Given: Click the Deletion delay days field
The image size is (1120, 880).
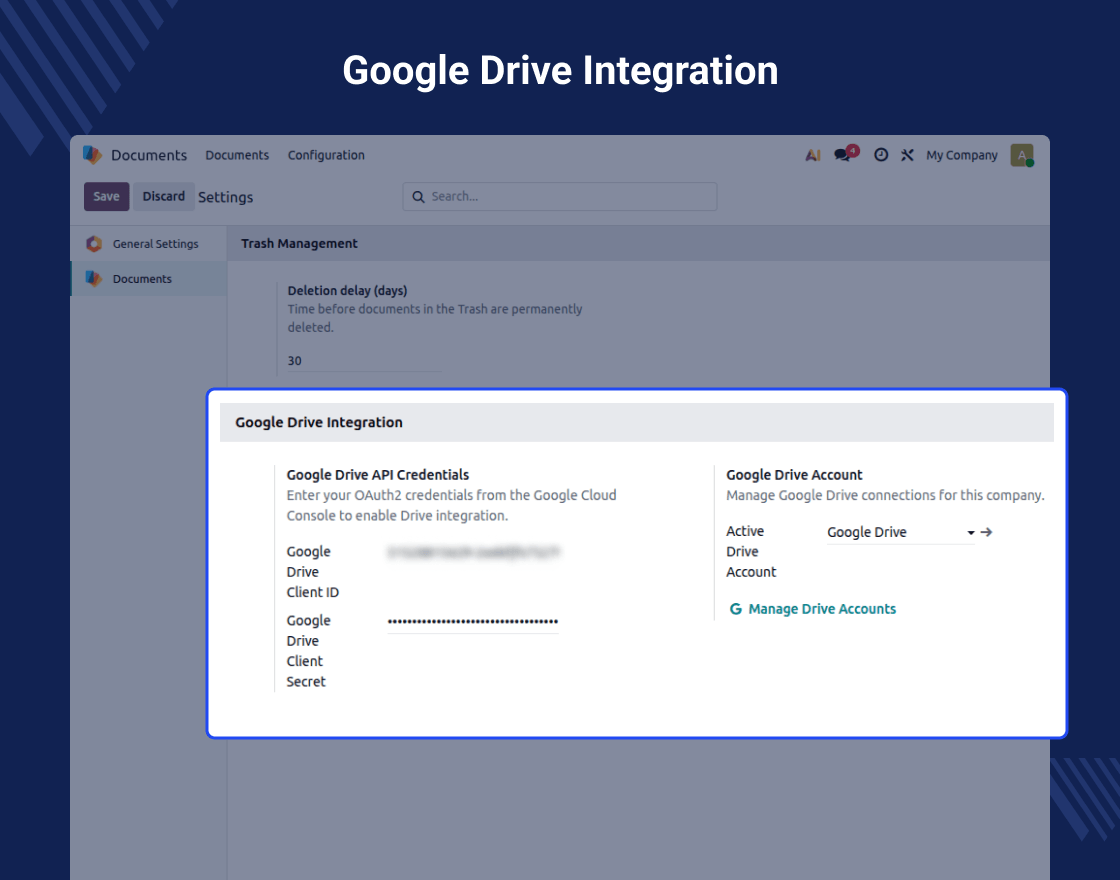Looking at the screenshot, I should (364, 361).
